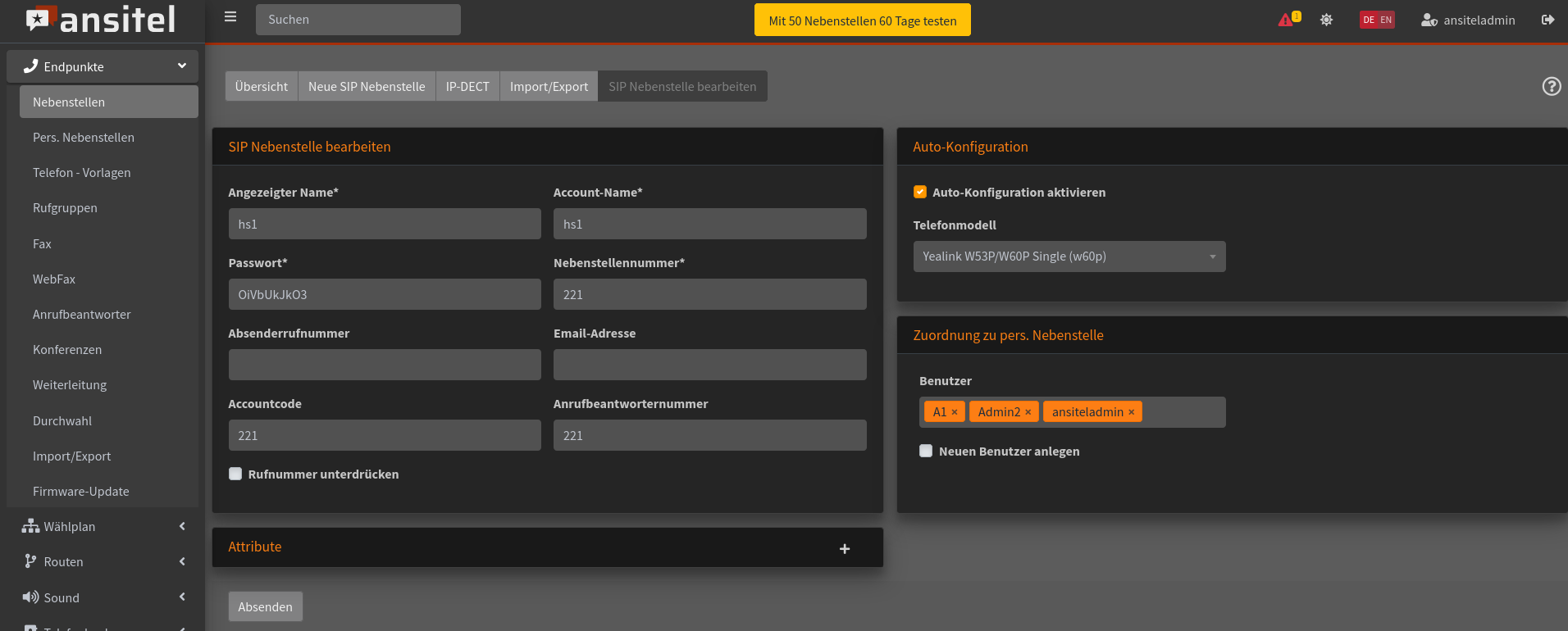The height and width of the screenshot is (631, 1568).
Task: Remove Admin2 user tag
Action: (x=1028, y=412)
